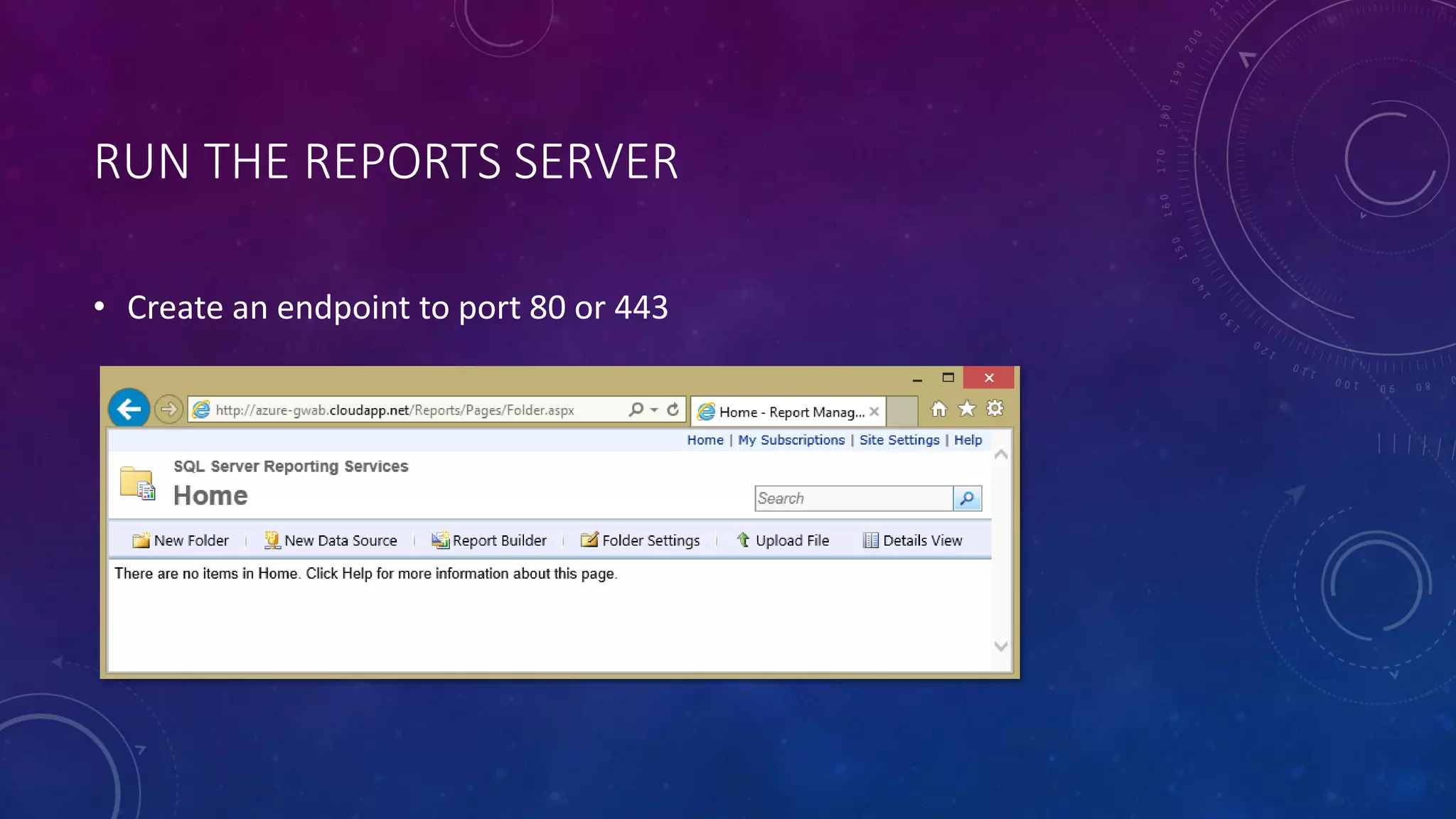The width and height of the screenshot is (1456, 819).
Task: Click New Folder in the toolbar
Action: point(181,540)
